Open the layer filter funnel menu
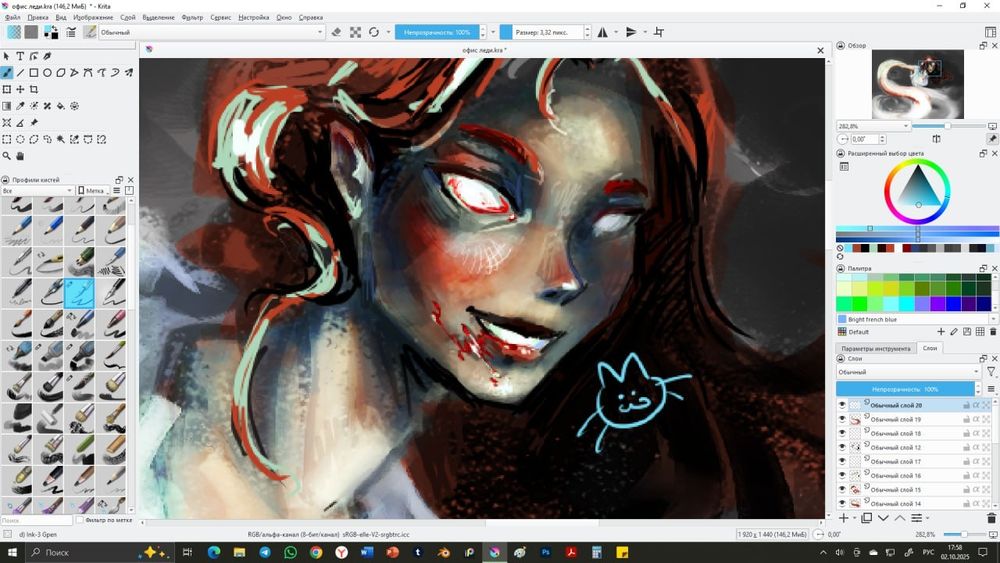The image size is (1000, 563). pos(991,372)
